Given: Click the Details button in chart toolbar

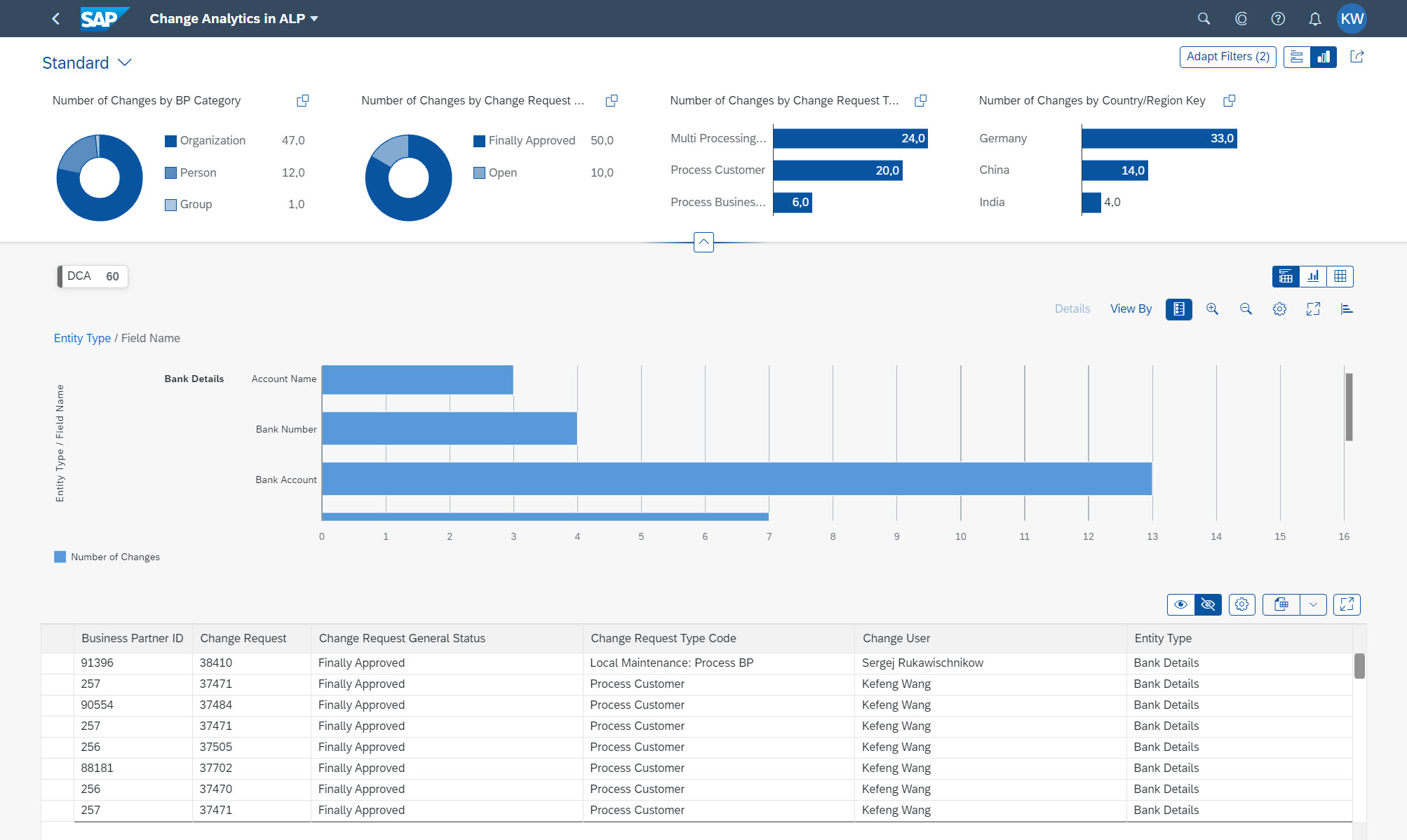Looking at the screenshot, I should pyautogui.click(x=1072, y=308).
